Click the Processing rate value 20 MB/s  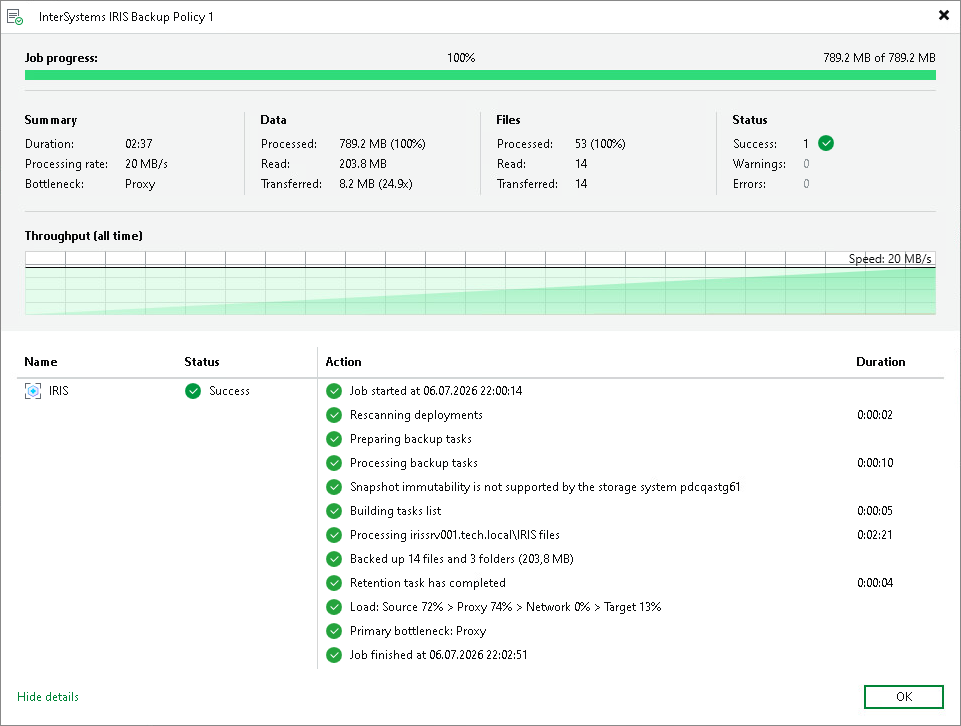(x=146, y=164)
